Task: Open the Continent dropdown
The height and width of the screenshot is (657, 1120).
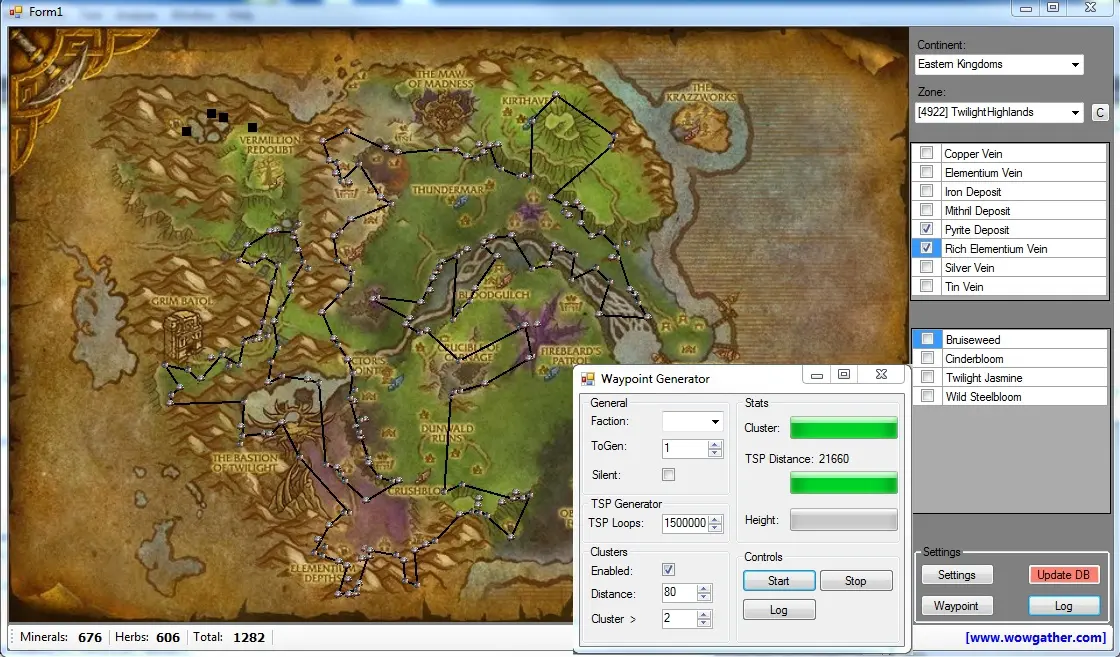Action: point(1075,65)
